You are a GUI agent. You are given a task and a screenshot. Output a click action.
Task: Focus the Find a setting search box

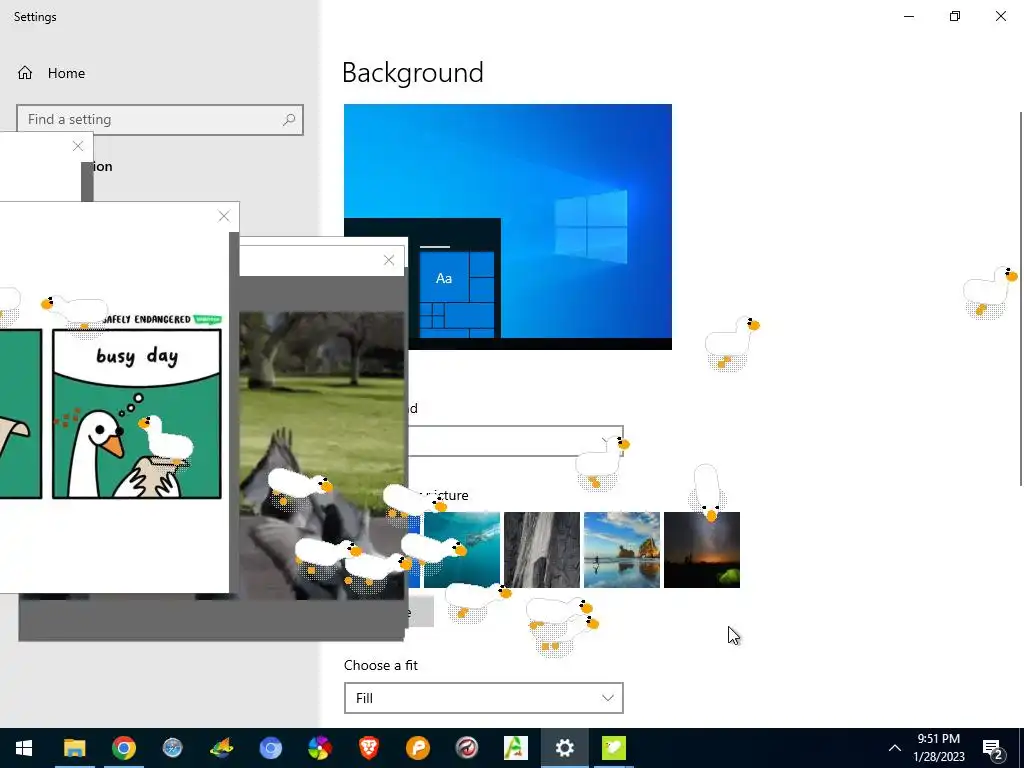160,120
